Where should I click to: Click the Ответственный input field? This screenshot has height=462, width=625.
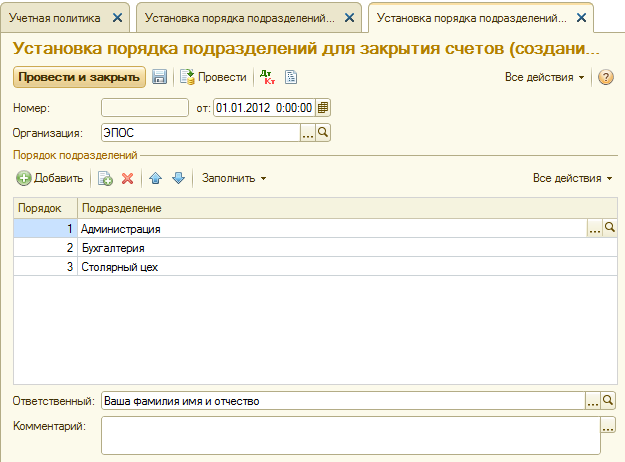pyautogui.click(x=343, y=401)
